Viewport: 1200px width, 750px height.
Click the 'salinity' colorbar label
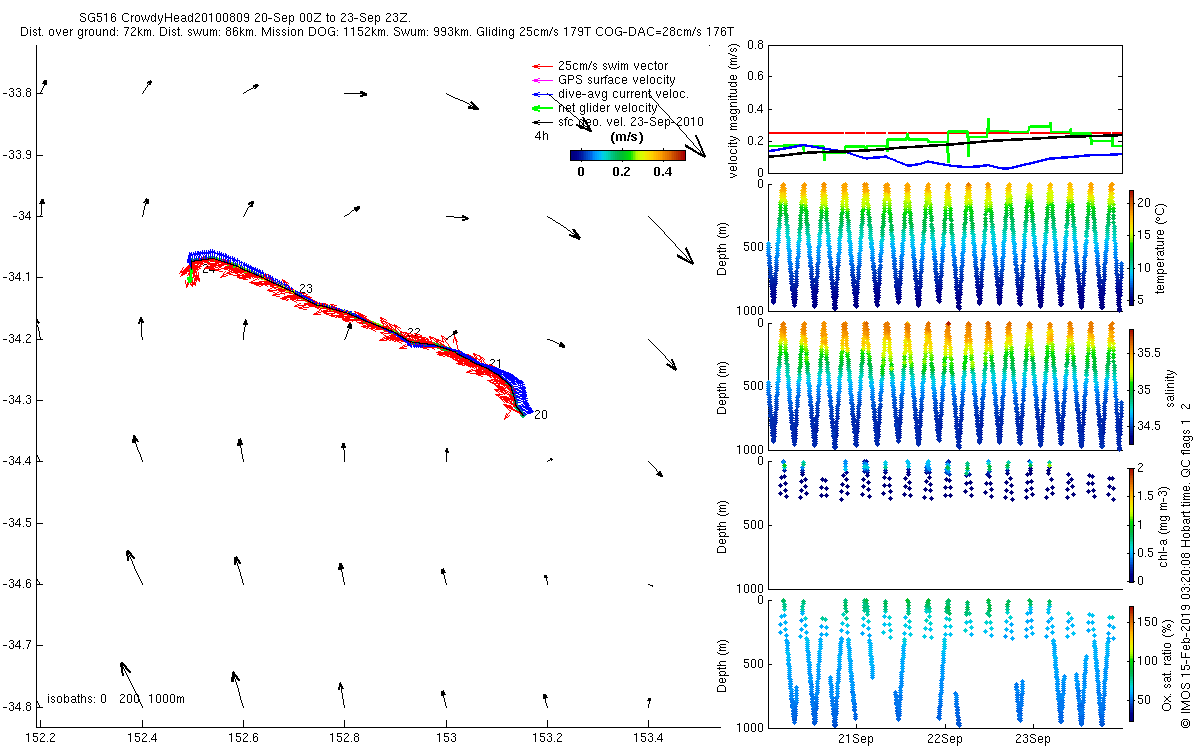click(1170, 386)
